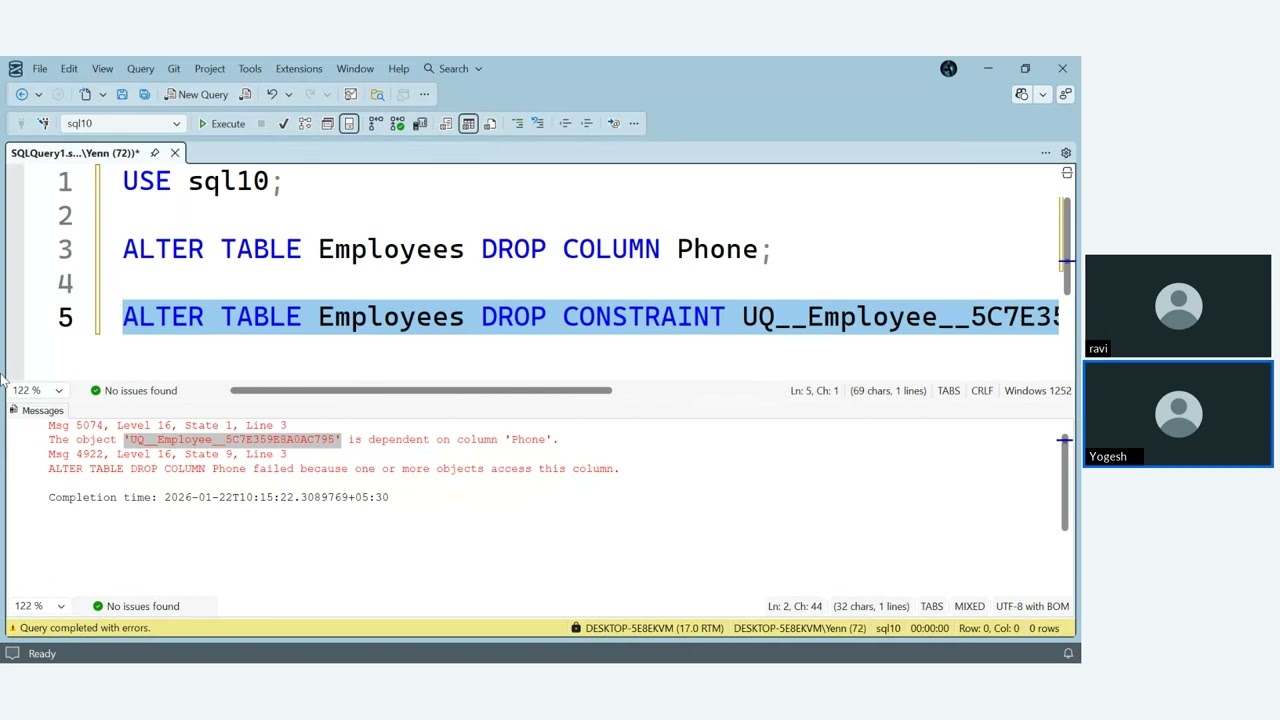Open the Edit menu

click(69, 69)
